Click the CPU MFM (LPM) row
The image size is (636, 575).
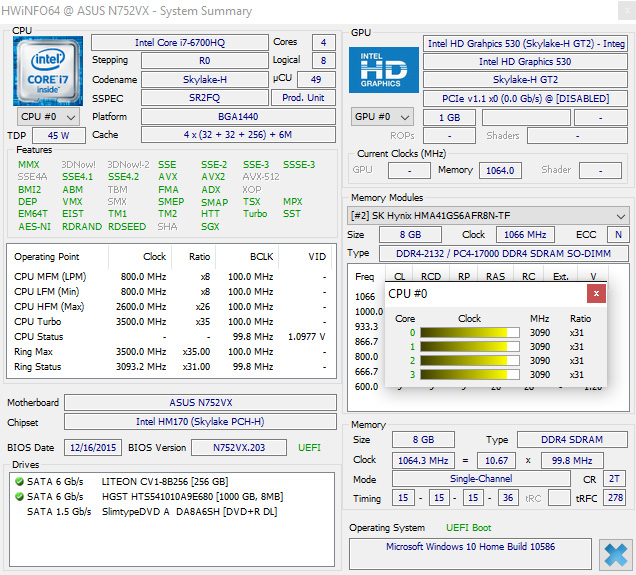[x=171, y=277]
